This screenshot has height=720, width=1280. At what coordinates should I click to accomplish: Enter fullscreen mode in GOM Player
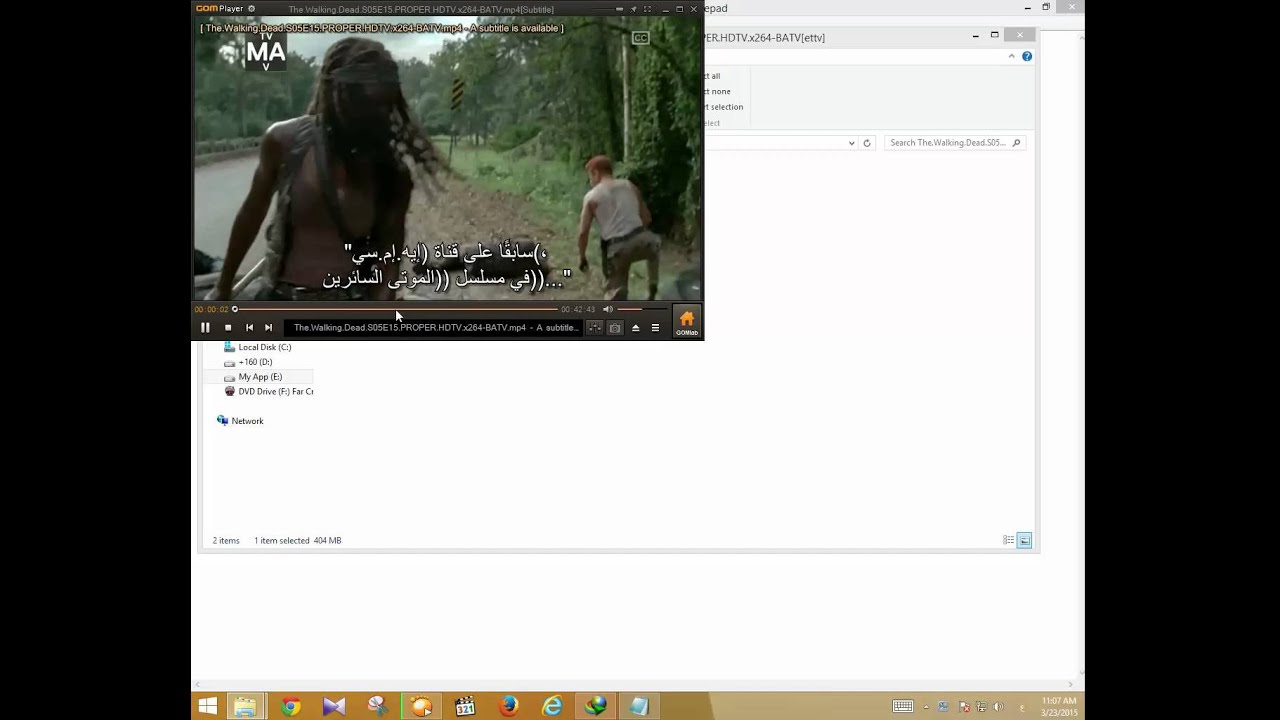(647, 9)
